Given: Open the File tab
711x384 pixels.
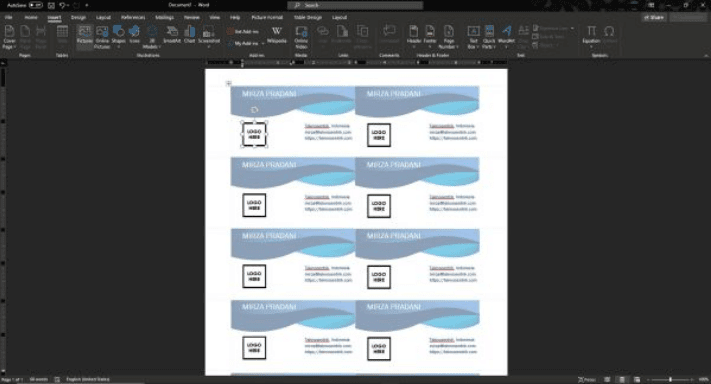Looking at the screenshot, I should coord(9,17).
